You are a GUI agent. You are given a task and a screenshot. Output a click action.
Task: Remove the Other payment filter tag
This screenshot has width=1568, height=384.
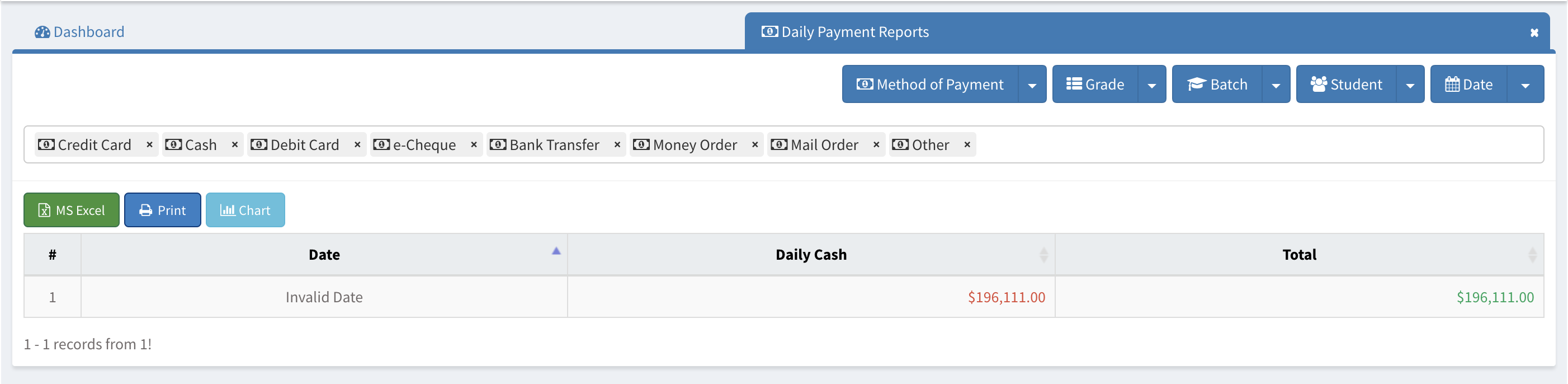click(967, 144)
